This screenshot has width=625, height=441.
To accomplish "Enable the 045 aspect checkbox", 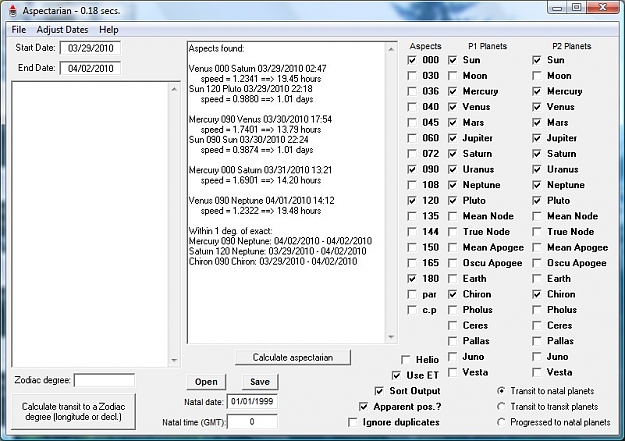I will tap(412, 122).
